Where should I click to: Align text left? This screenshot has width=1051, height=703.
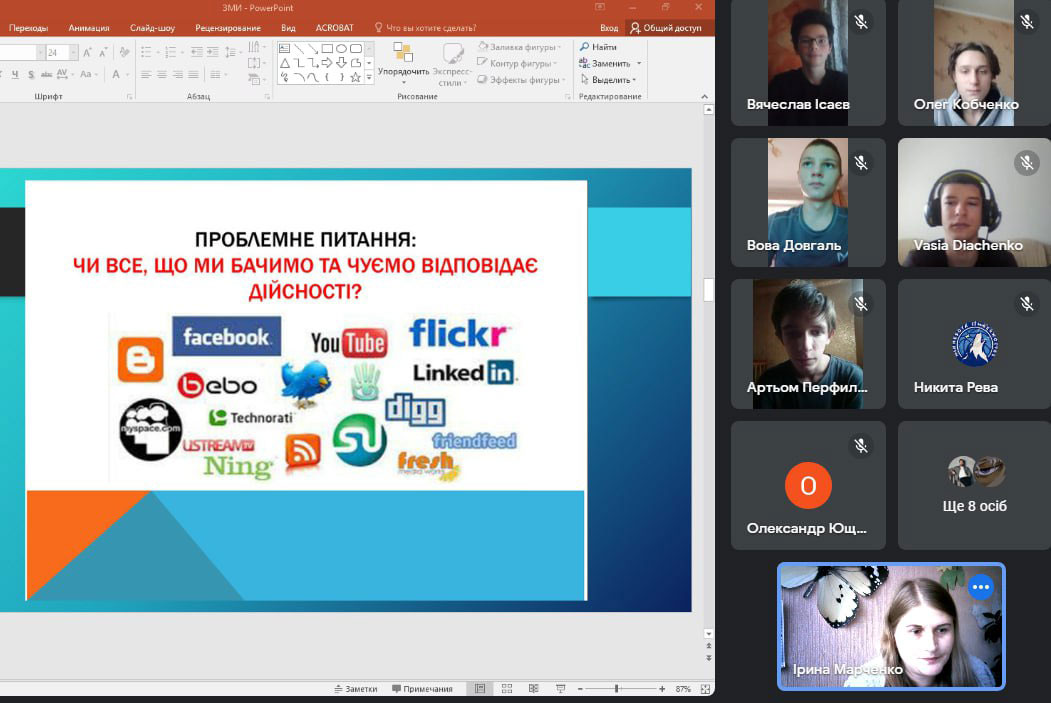coord(146,74)
